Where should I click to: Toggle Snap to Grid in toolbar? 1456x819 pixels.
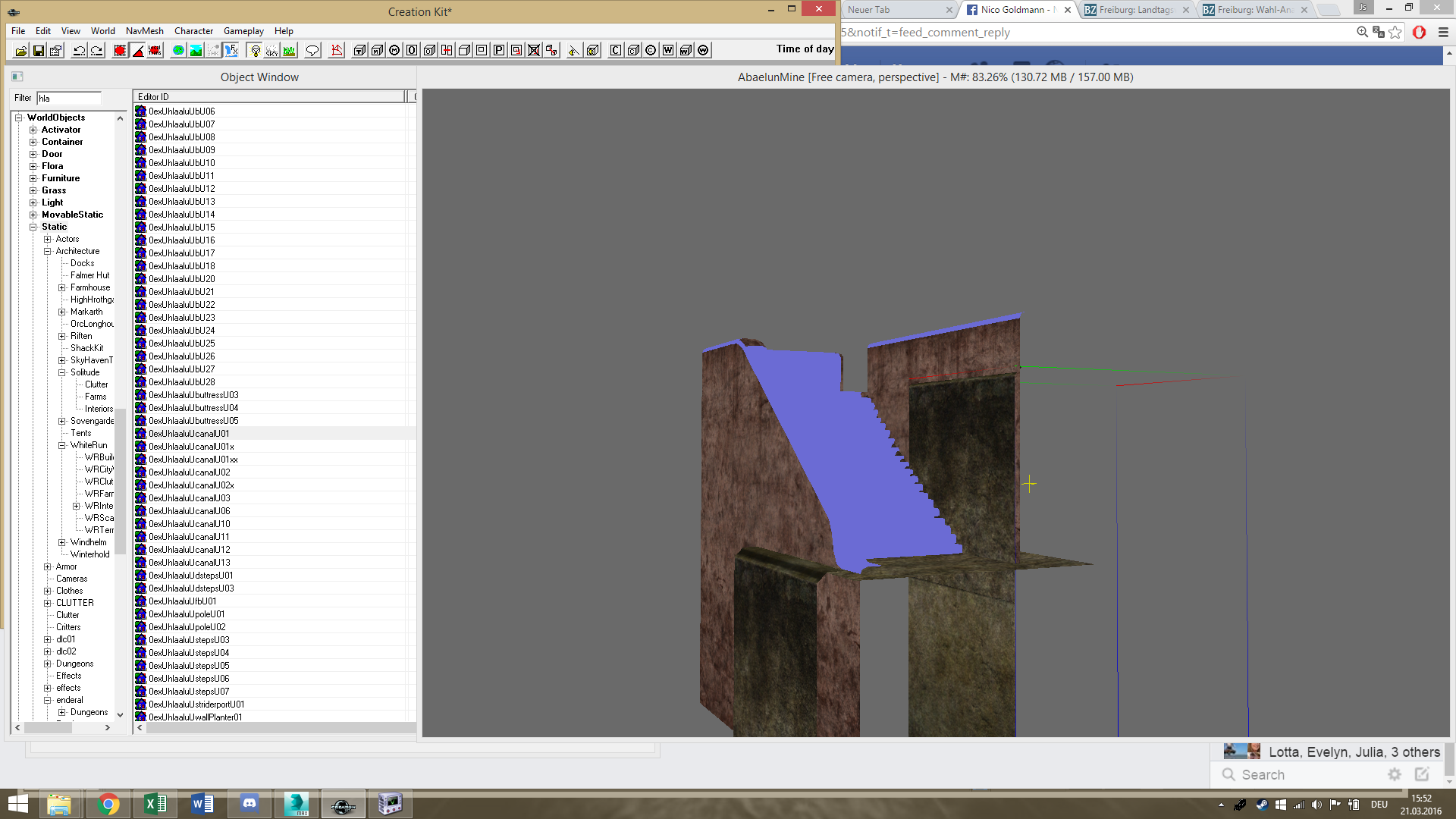120,51
